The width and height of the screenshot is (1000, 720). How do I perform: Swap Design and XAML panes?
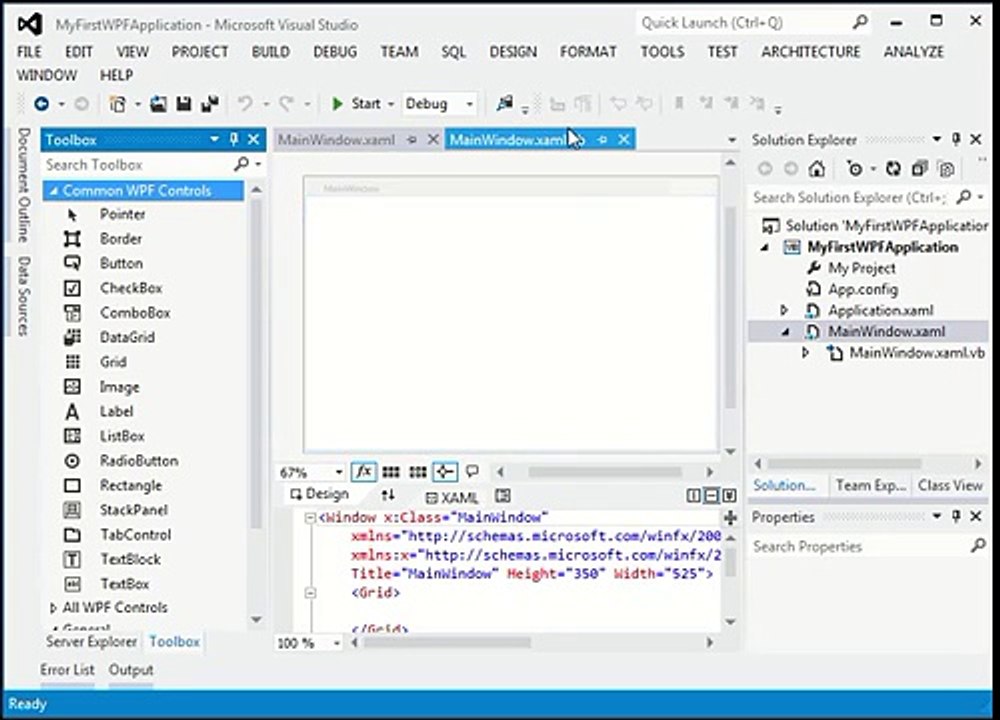(388, 495)
